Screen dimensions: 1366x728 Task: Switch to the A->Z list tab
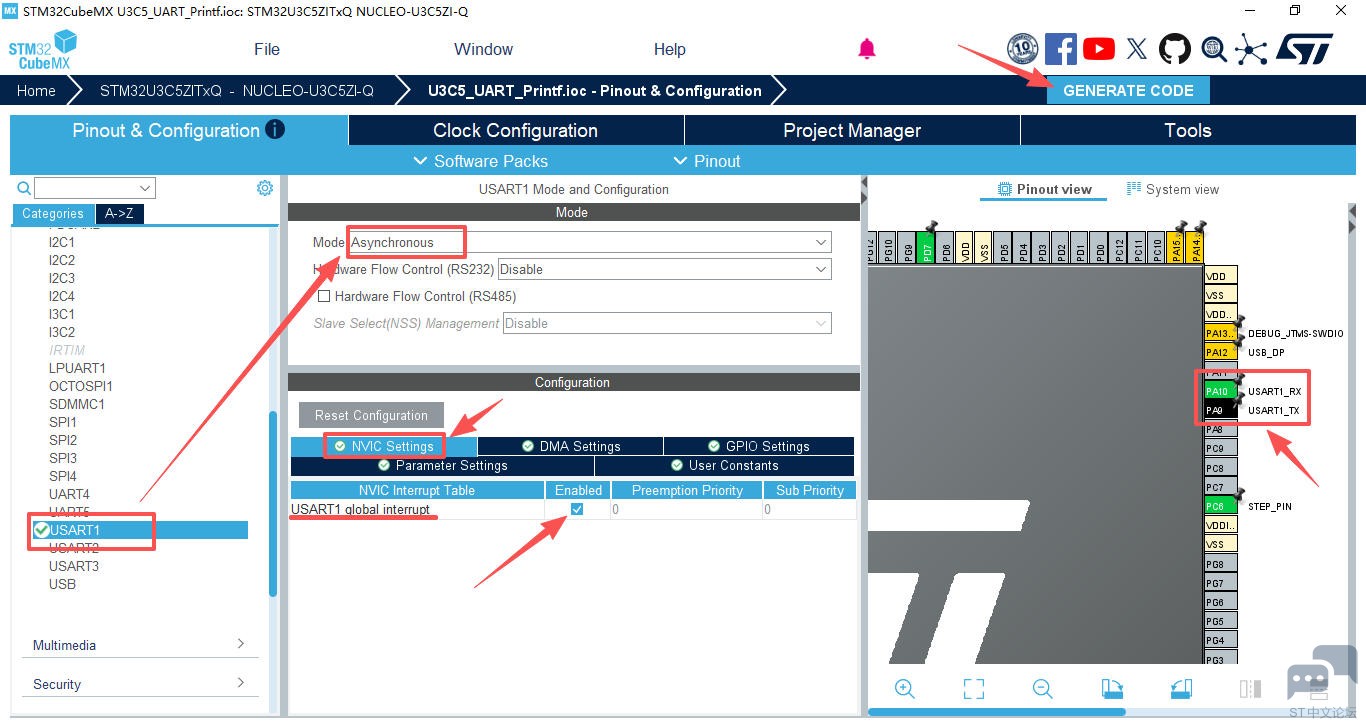[119, 213]
